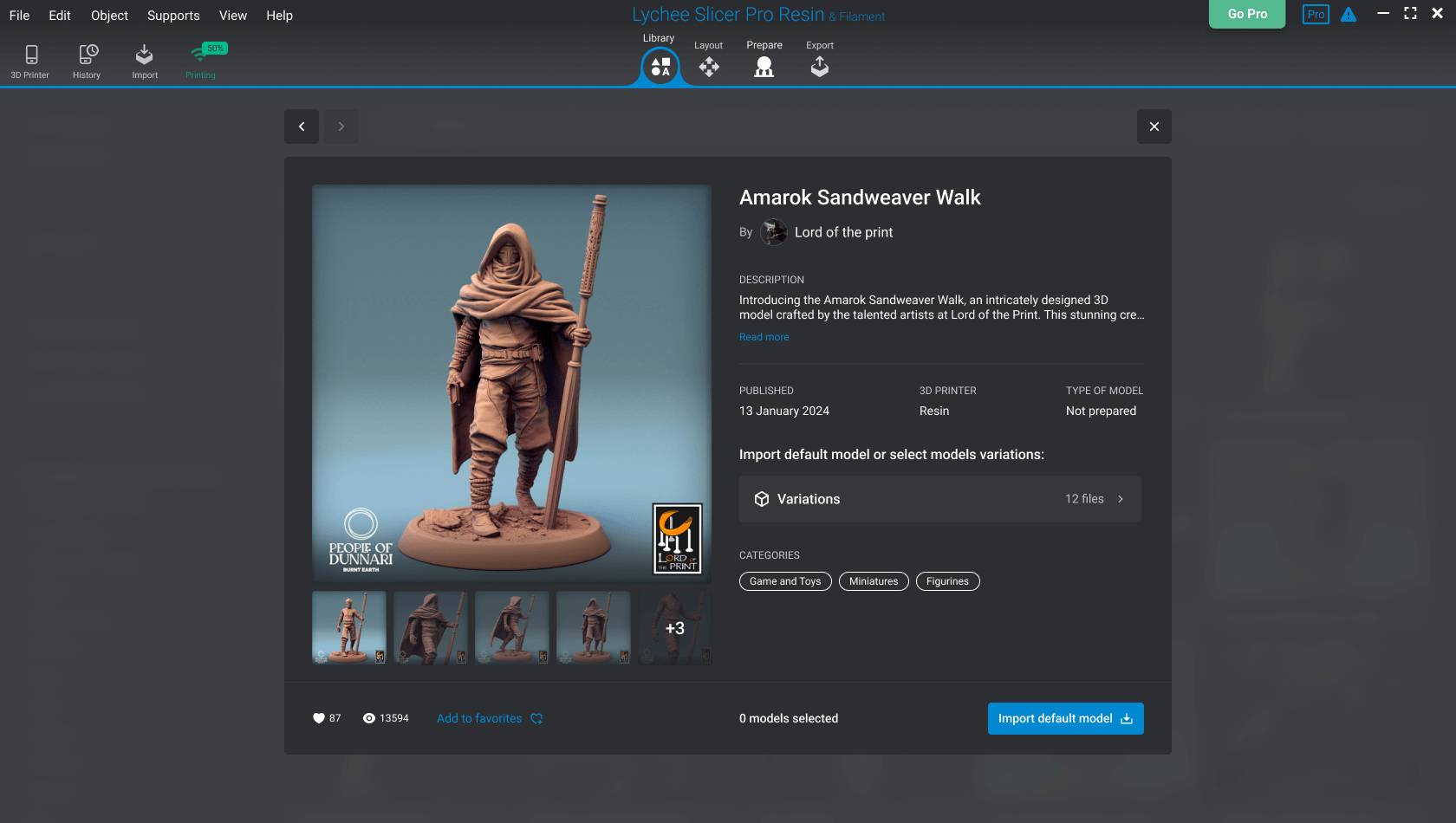This screenshot has width=1456, height=823.
Task: Select the Game and Toys category
Action: pyautogui.click(x=785, y=581)
